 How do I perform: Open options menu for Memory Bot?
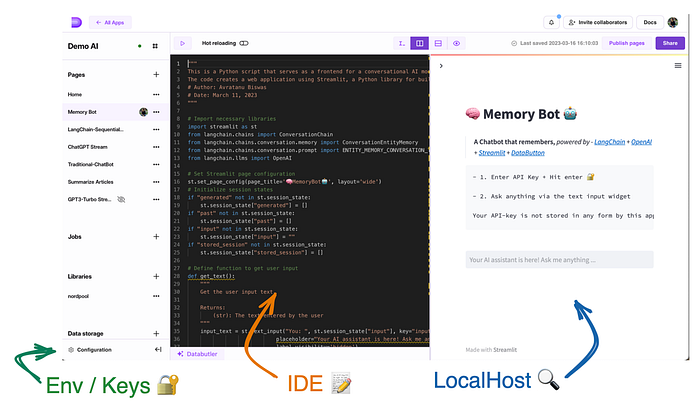click(156, 112)
